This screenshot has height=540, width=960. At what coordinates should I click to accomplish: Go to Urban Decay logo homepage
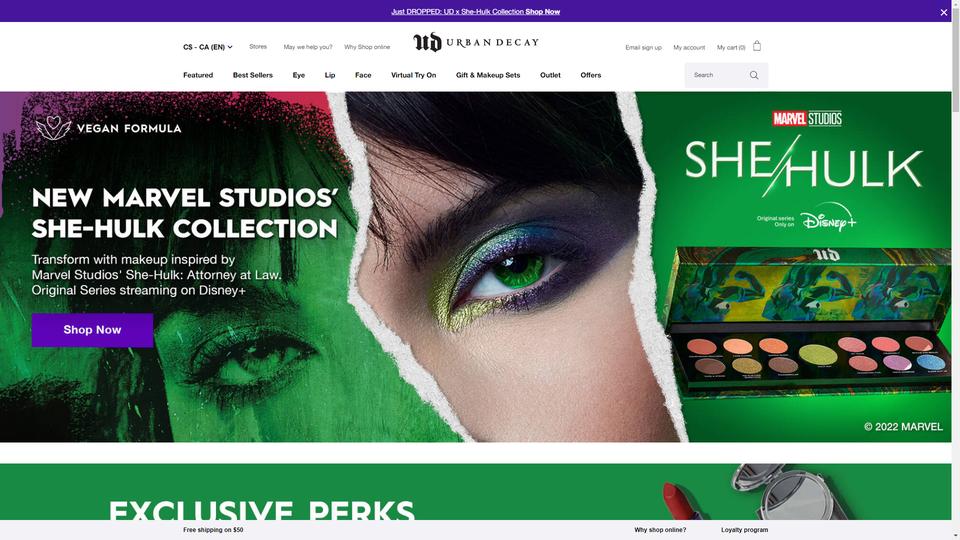[x=476, y=42]
